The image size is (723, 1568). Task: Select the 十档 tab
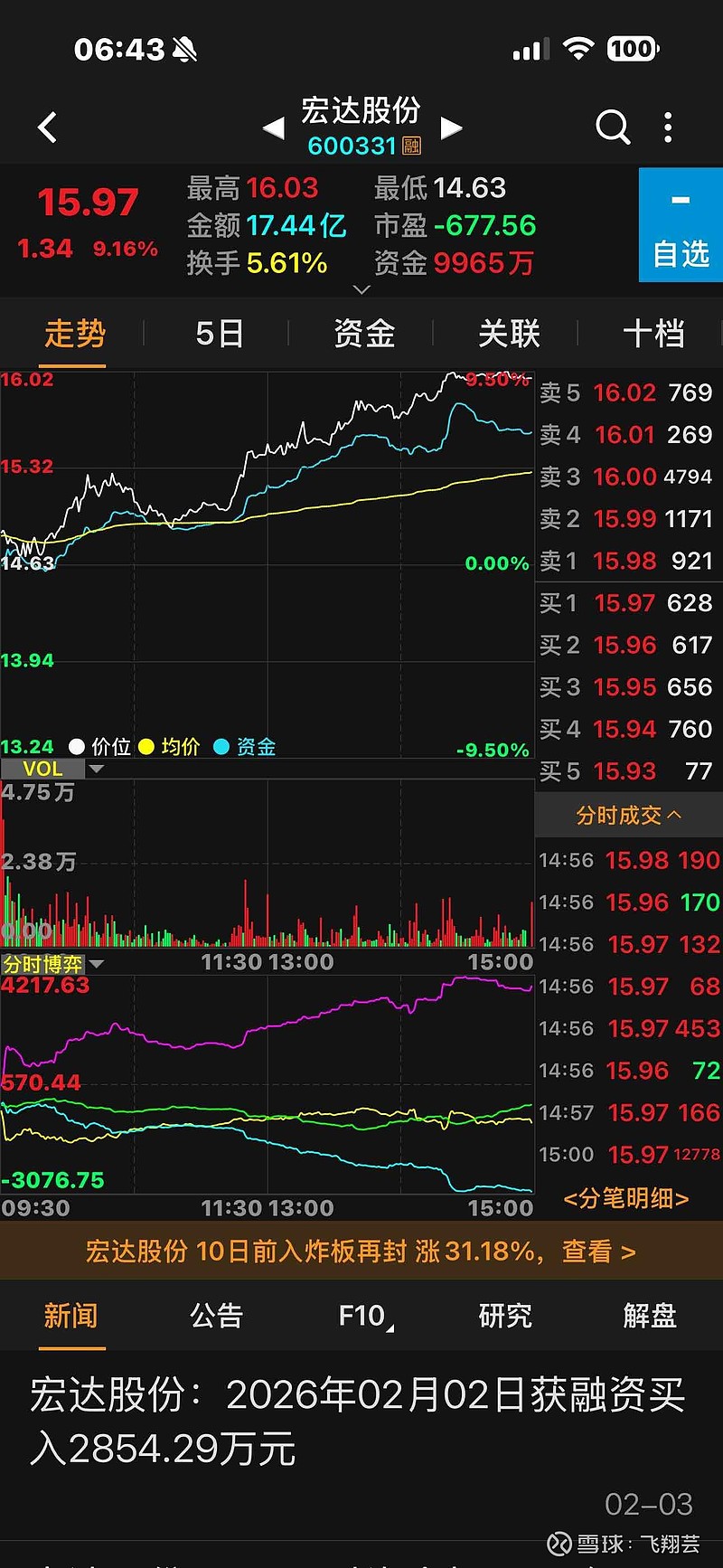pos(653,334)
